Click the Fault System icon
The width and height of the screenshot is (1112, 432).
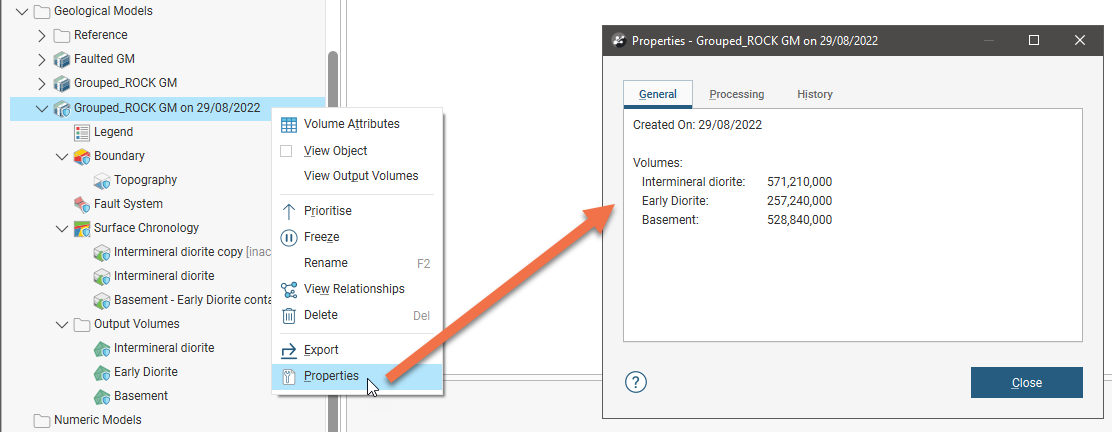pyautogui.click(x=82, y=204)
